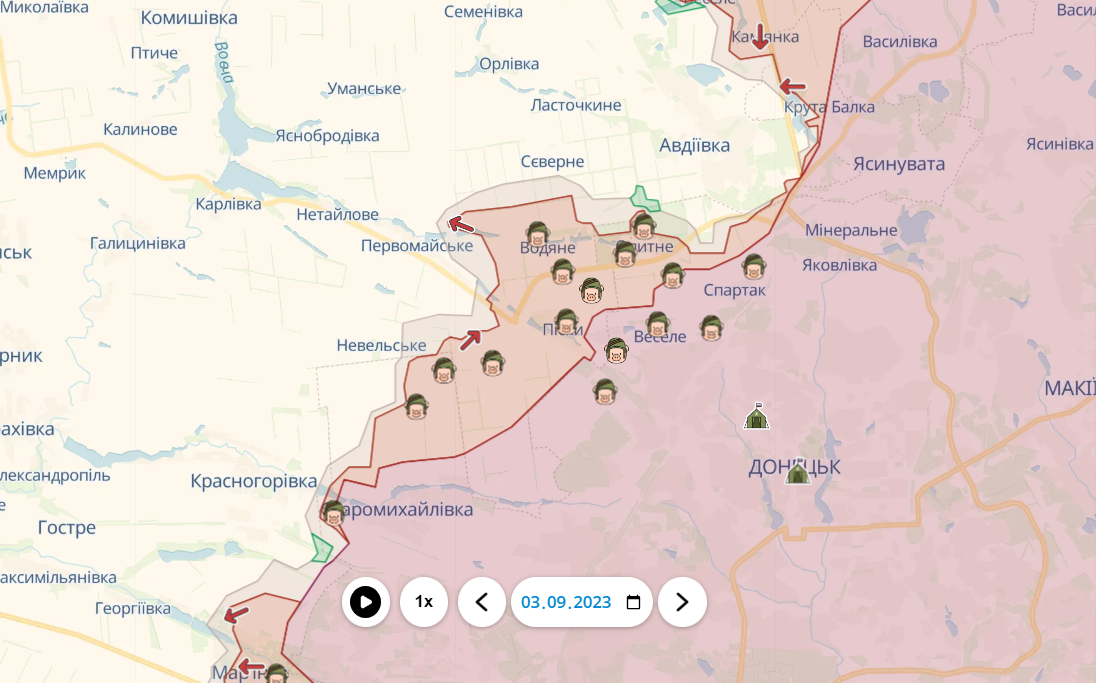Select the unit marker above Водяне
Viewport: 1096px width, 683px height.
(x=538, y=234)
